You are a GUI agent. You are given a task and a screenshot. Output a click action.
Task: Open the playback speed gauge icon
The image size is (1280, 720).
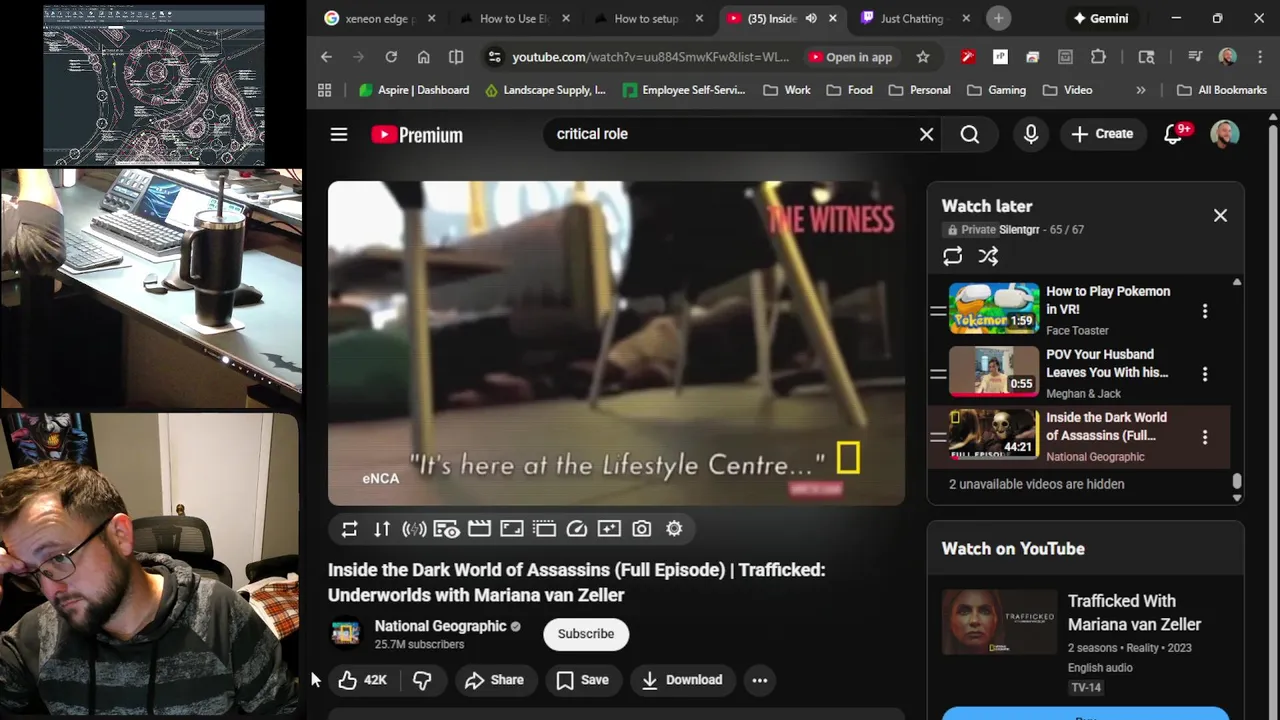click(577, 529)
